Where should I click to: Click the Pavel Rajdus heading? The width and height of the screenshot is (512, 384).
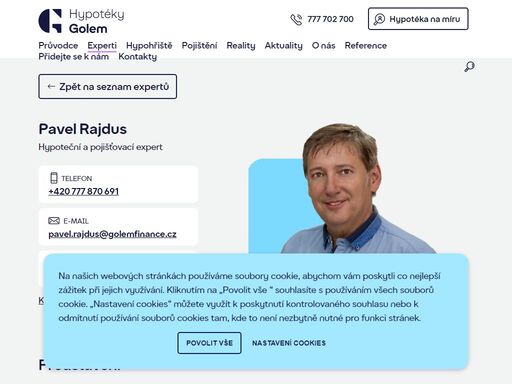click(x=83, y=129)
